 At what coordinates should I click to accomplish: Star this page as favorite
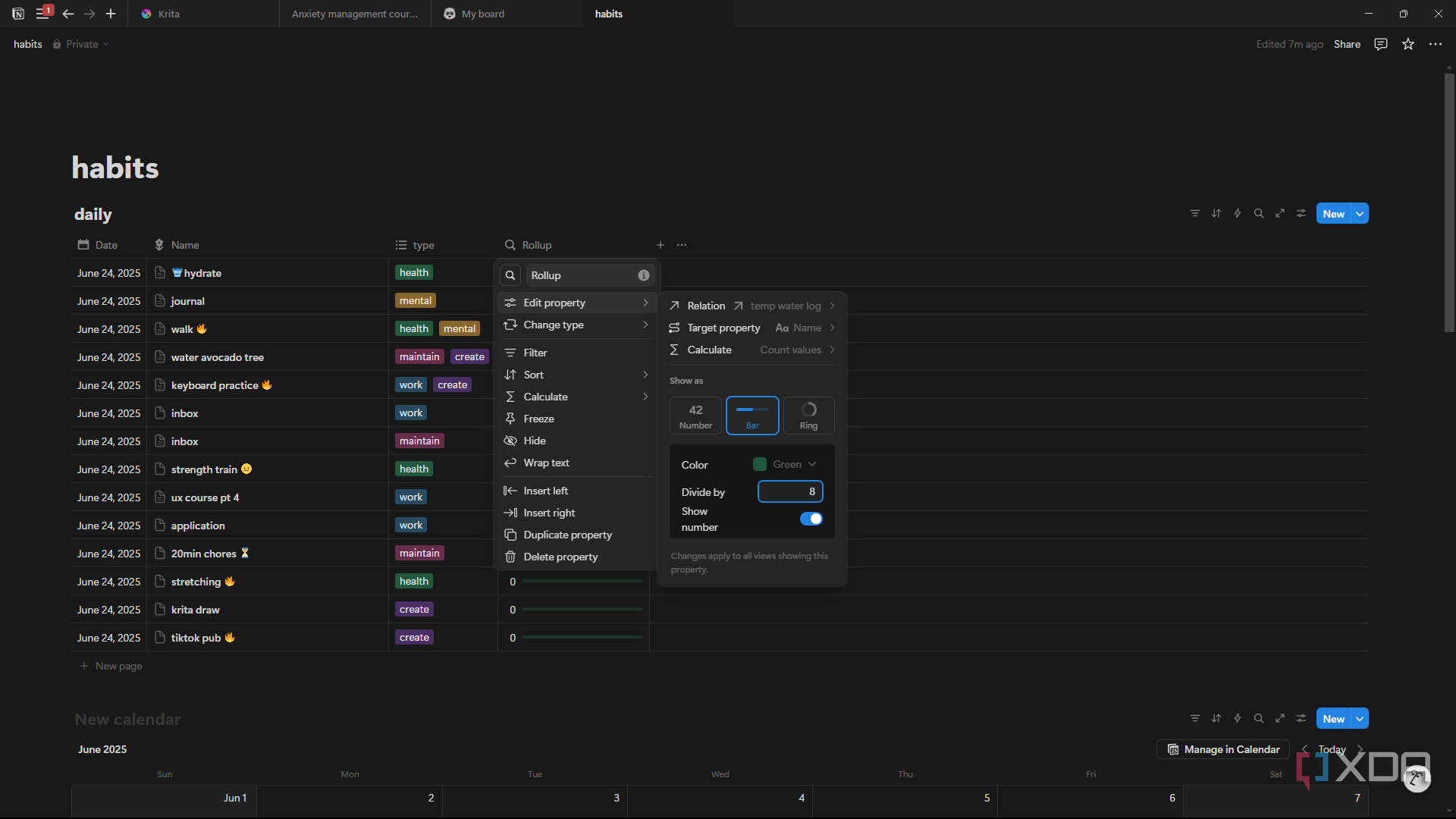tap(1408, 44)
